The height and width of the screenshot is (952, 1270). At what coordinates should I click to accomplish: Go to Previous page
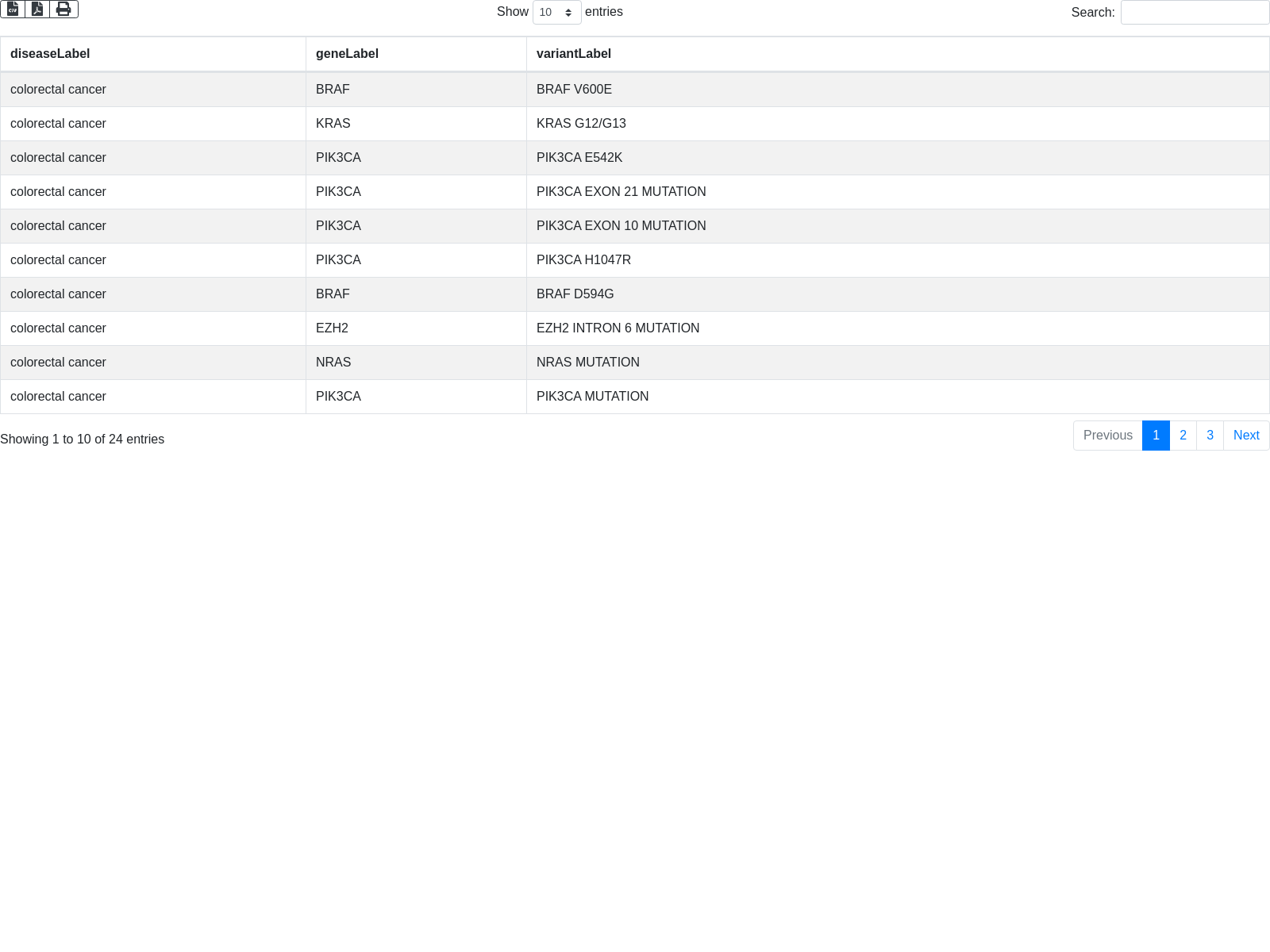[1107, 436]
